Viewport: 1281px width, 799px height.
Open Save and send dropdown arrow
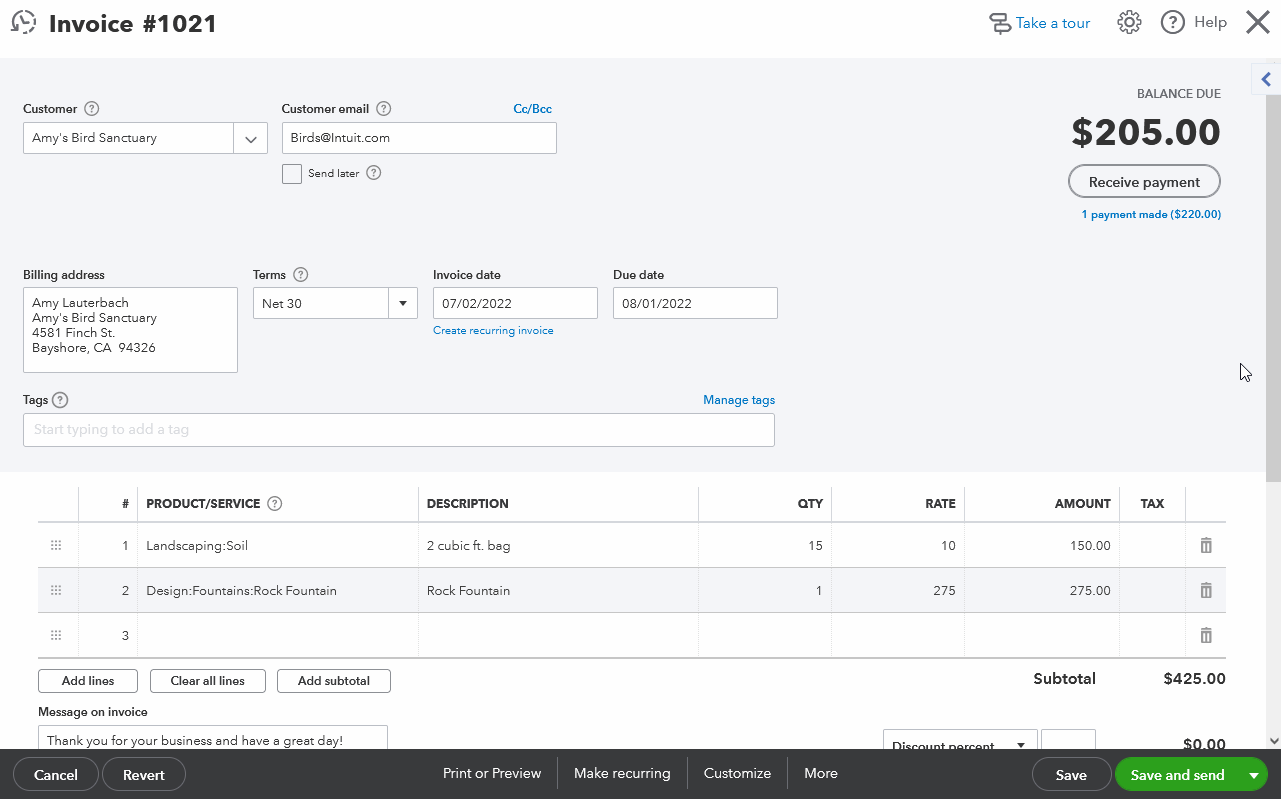1253,775
